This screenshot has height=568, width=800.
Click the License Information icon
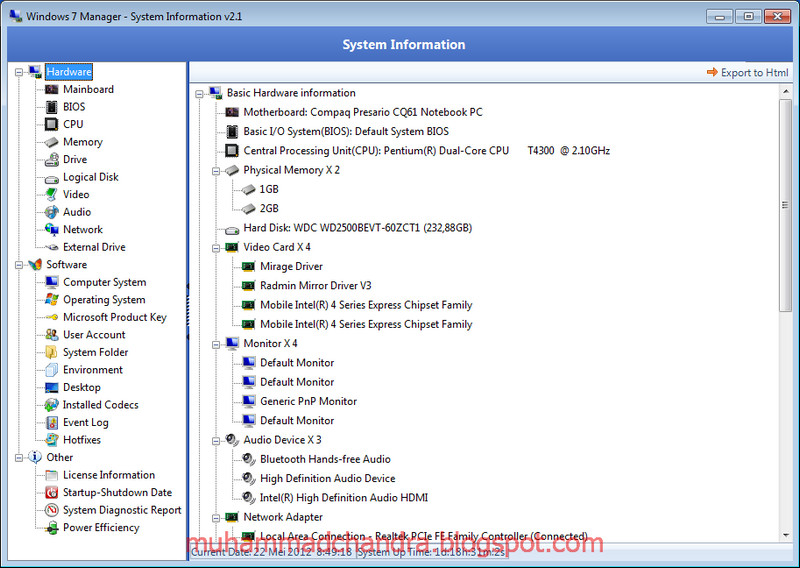52,475
